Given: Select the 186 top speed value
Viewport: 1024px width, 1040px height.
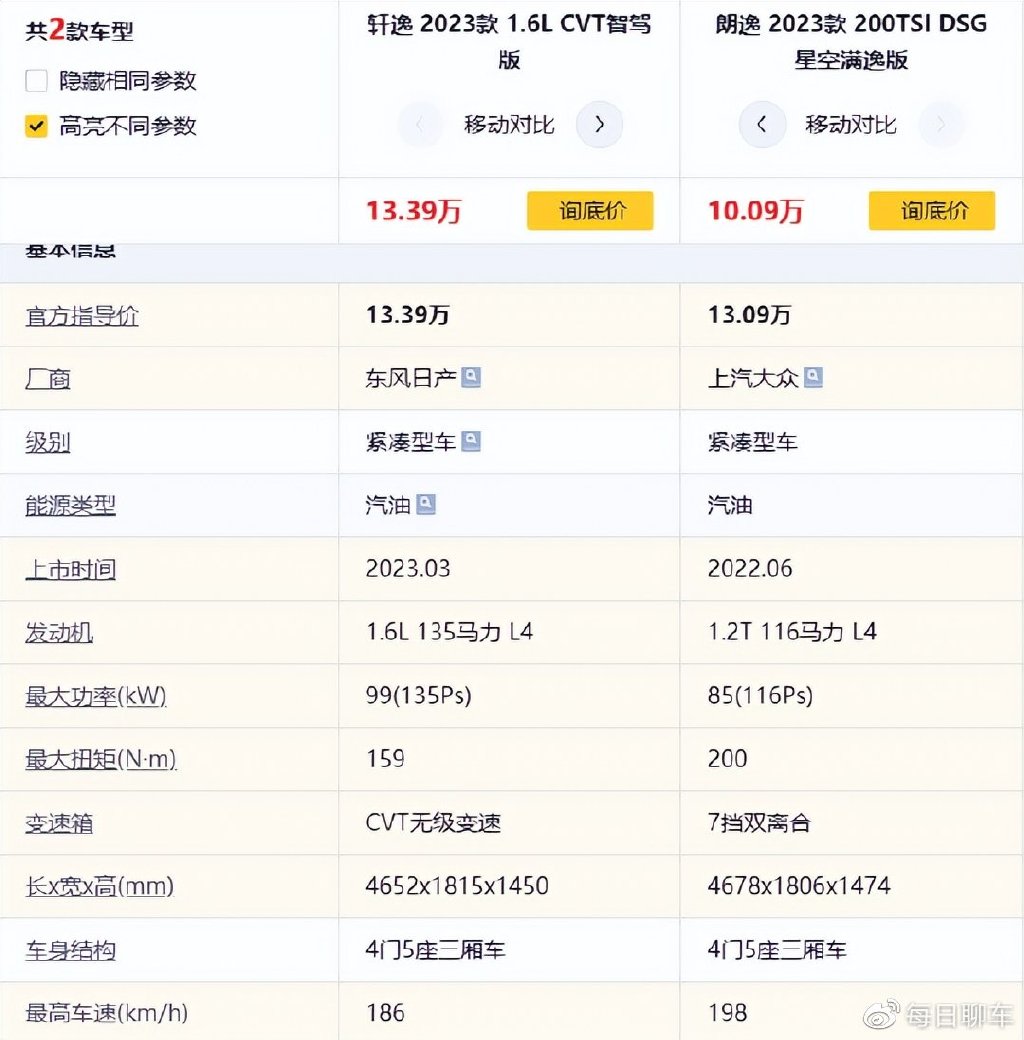Looking at the screenshot, I should 385,1013.
